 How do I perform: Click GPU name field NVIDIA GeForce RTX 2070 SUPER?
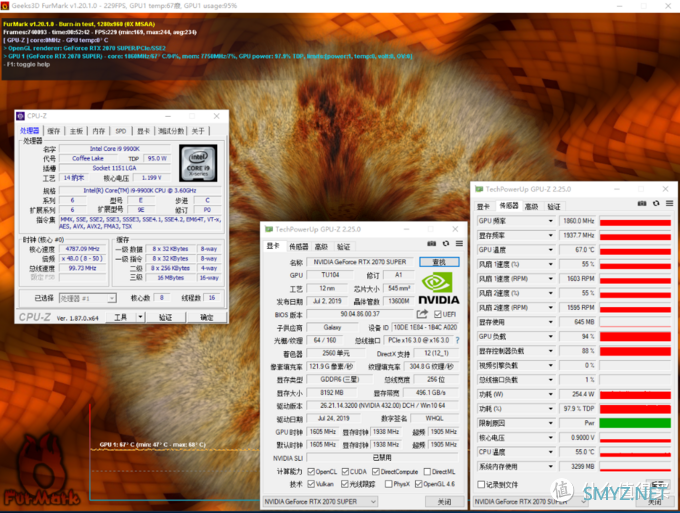(x=360, y=262)
